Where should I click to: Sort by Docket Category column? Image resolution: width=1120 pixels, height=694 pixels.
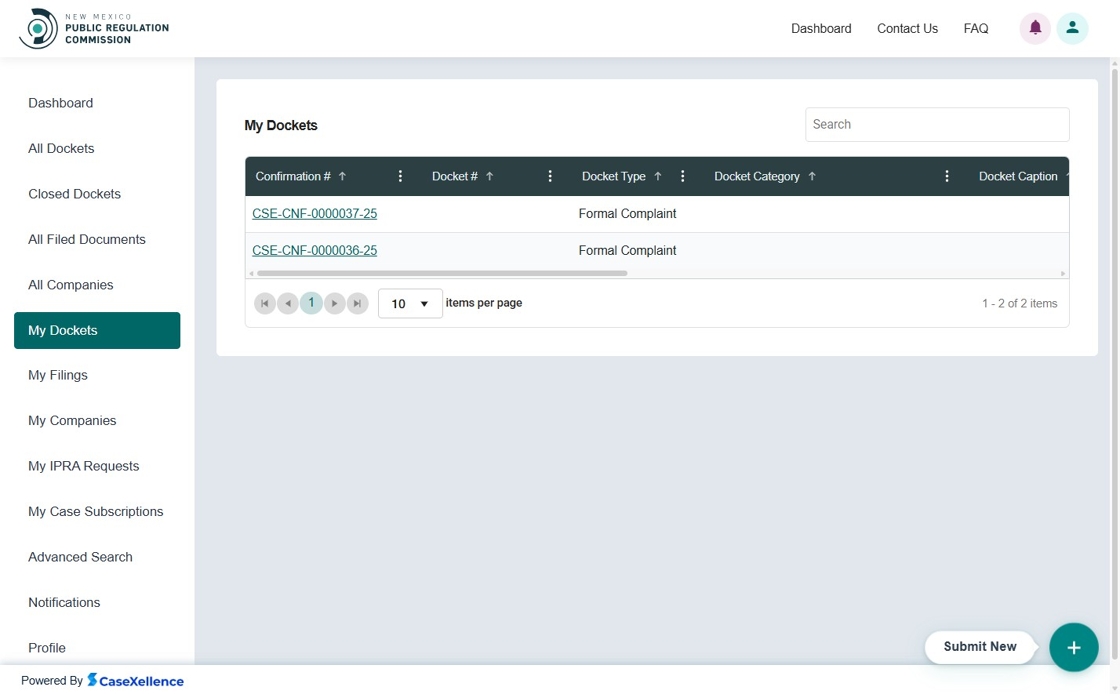tap(764, 176)
